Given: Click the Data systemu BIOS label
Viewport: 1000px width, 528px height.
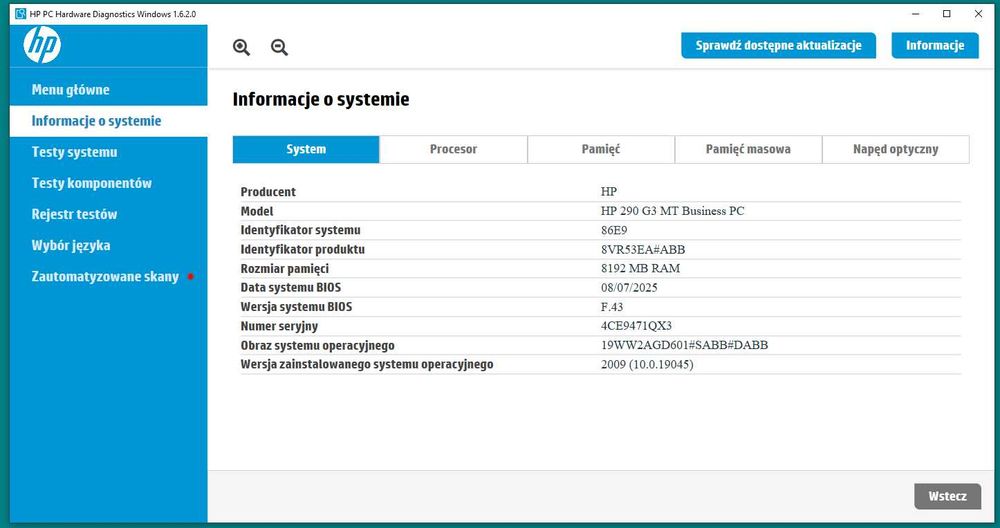Looking at the screenshot, I should point(291,288).
